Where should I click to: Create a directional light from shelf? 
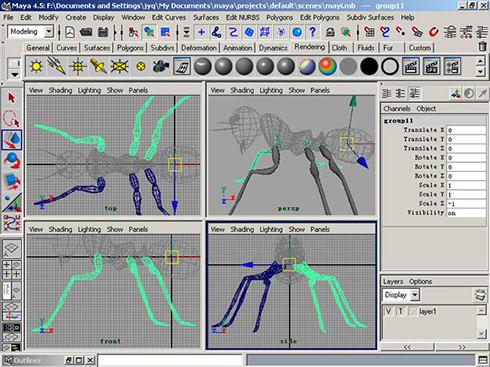[57, 66]
